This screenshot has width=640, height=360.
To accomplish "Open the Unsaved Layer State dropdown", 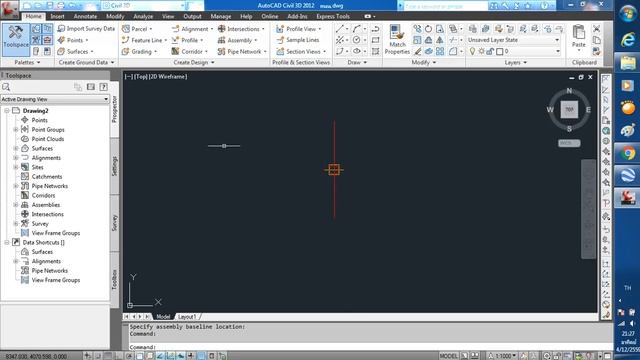I will click(513, 40).
